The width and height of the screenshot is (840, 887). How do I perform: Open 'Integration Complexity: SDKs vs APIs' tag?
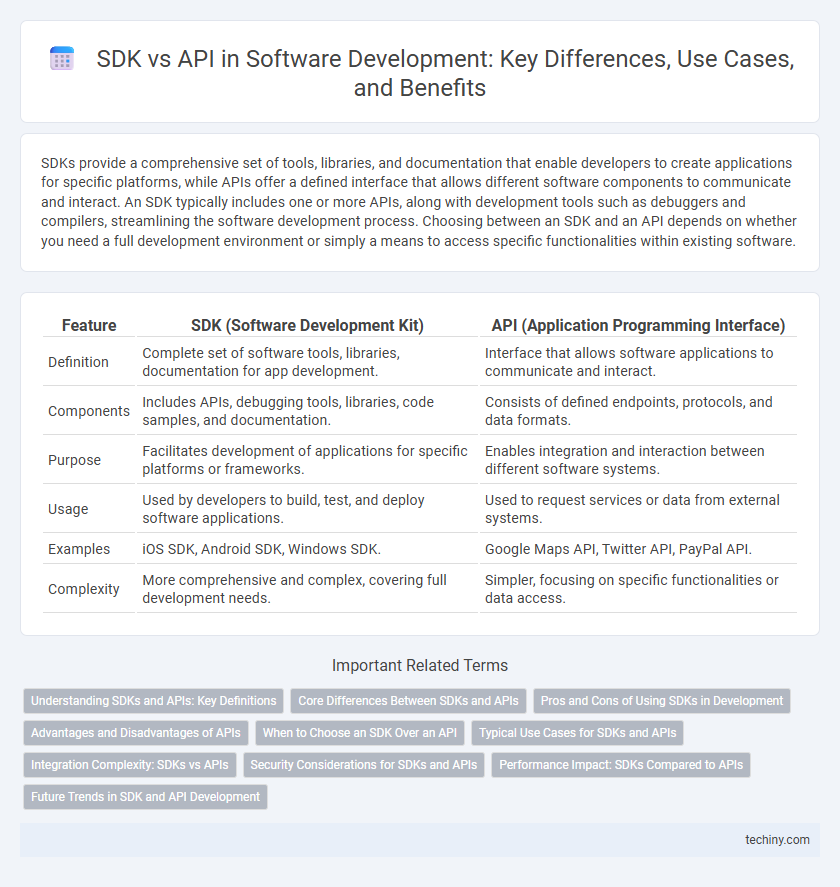click(x=130, y=765)
